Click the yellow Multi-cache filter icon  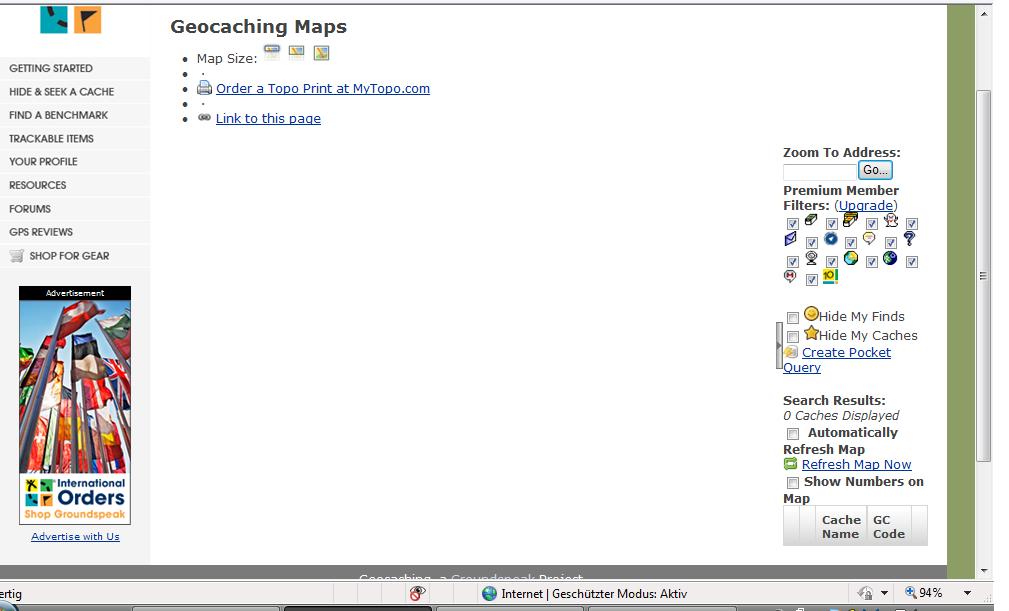850,220
